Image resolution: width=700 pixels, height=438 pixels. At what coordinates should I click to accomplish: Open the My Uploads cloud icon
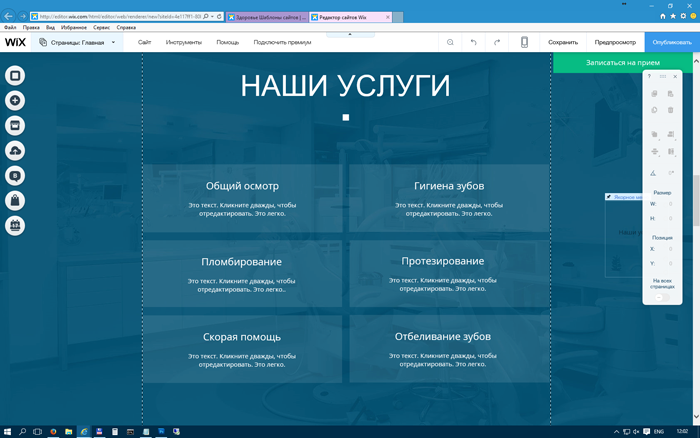(15, 150)
